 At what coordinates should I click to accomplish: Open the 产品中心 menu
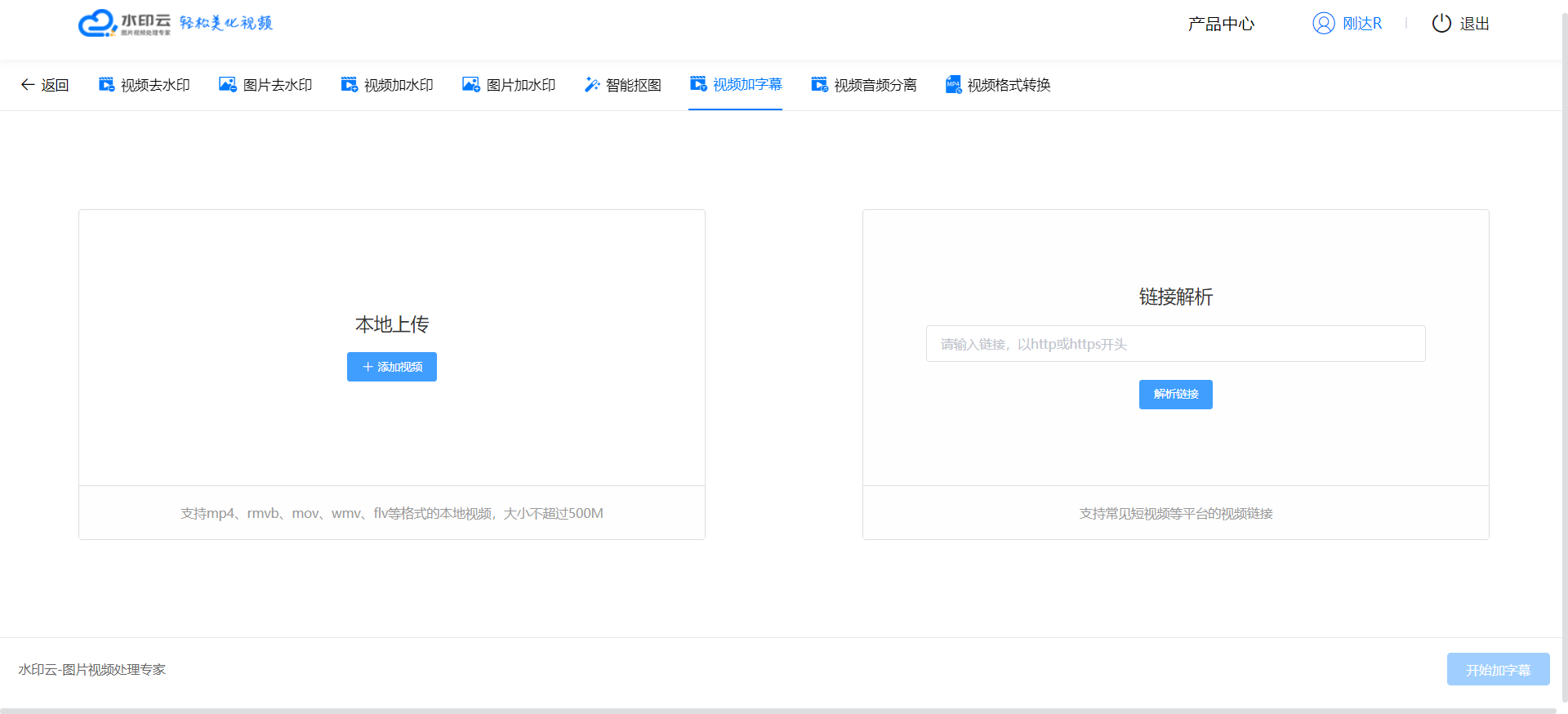tap(1221, 24)
